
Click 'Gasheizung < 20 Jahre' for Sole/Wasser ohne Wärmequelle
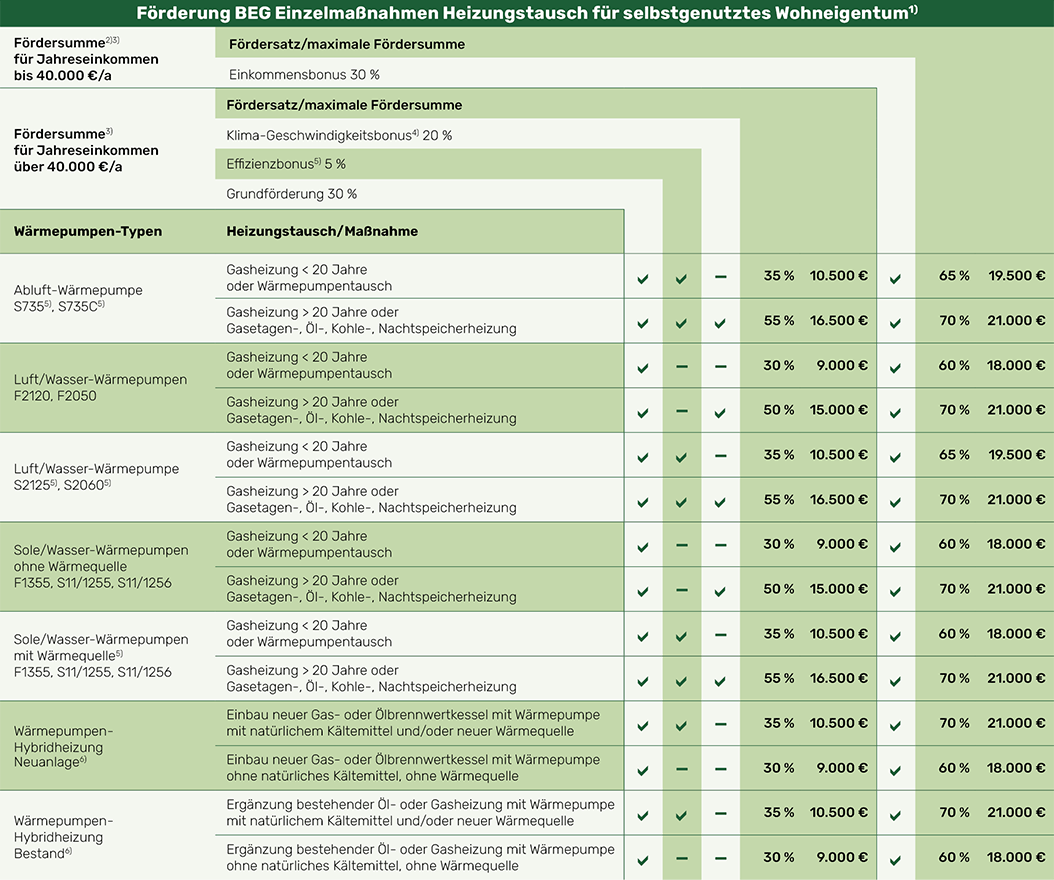tap(296, 536)
